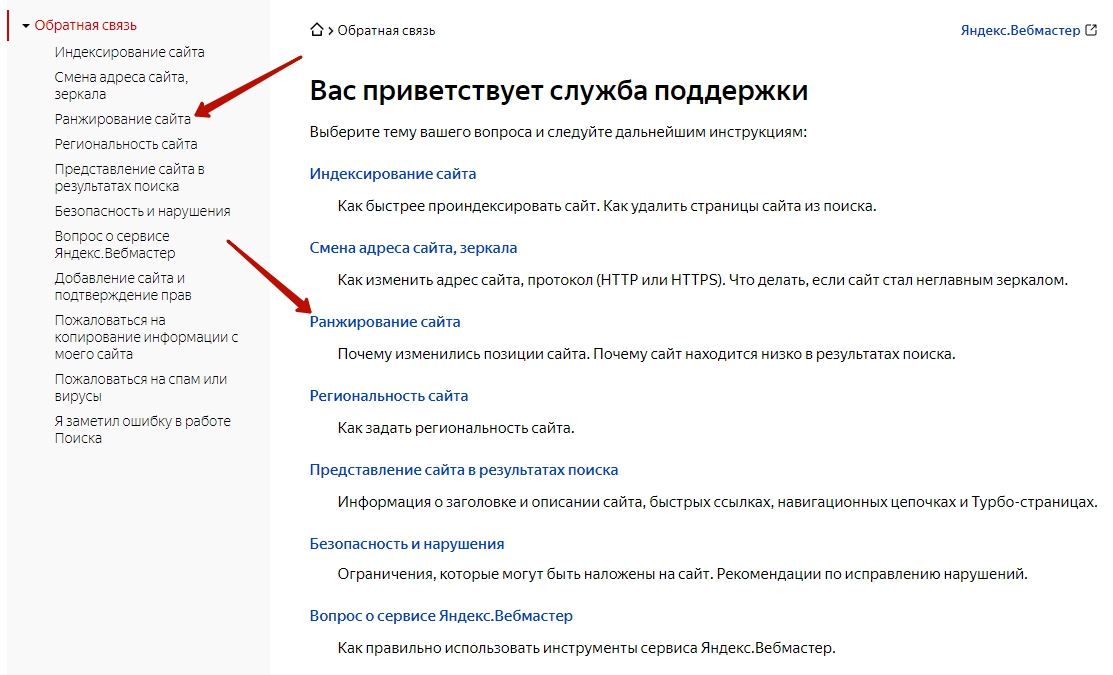Viewport: 1113px width, 675px height.
Task: Open sidebar item Представление сайта в результатах поиска
Action: [129, 177]
